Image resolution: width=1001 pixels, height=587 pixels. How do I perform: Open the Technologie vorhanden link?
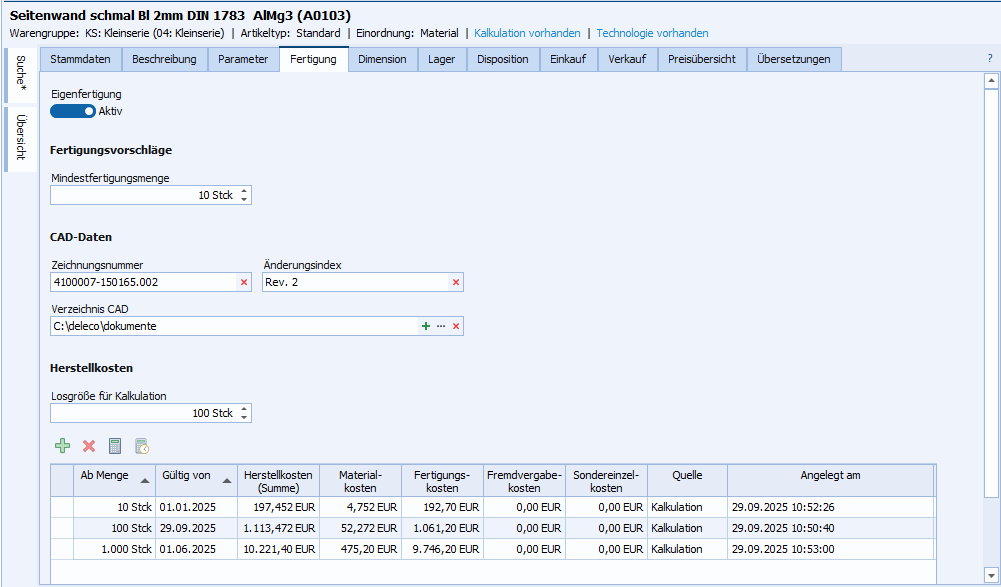tap(652, 33)
